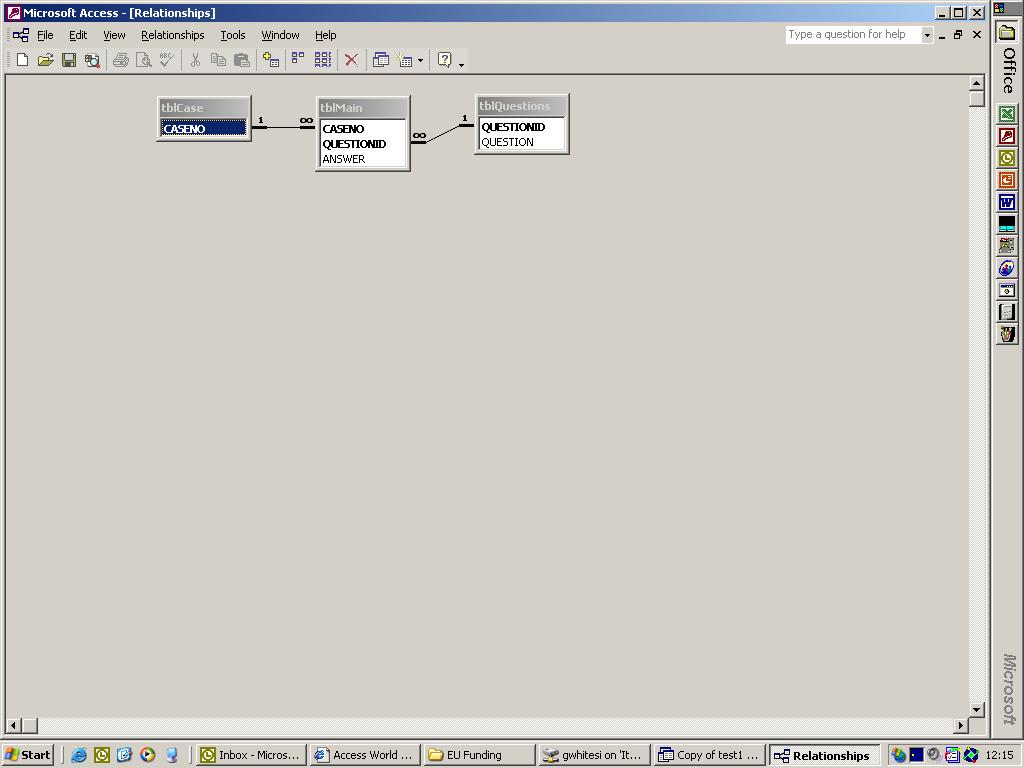Select QUESTIONID field in tblMain
Viewport: 1024px width, 768px height.
coord(362,144)
